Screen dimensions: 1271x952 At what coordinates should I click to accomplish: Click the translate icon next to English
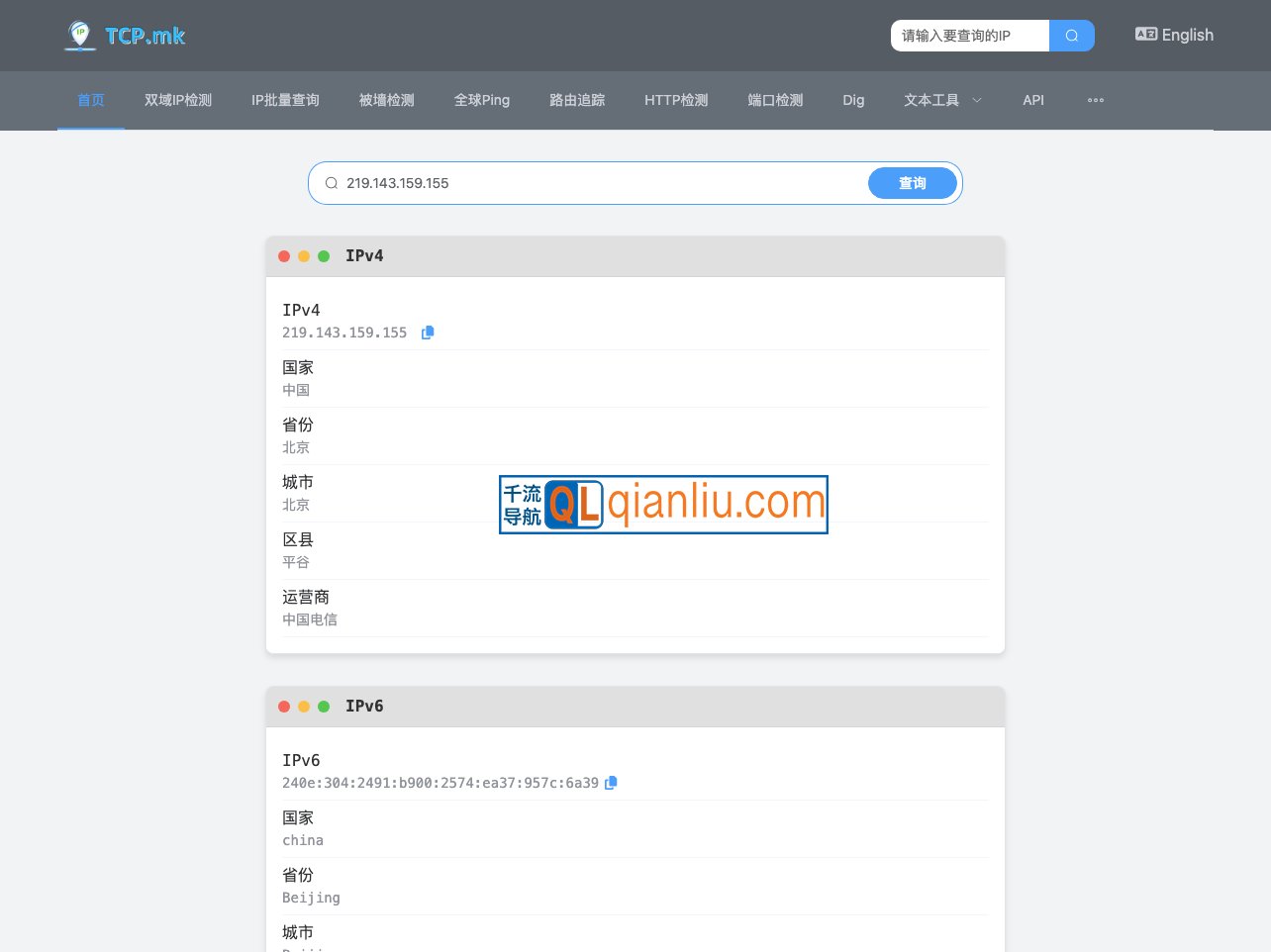click(1145, 34)
